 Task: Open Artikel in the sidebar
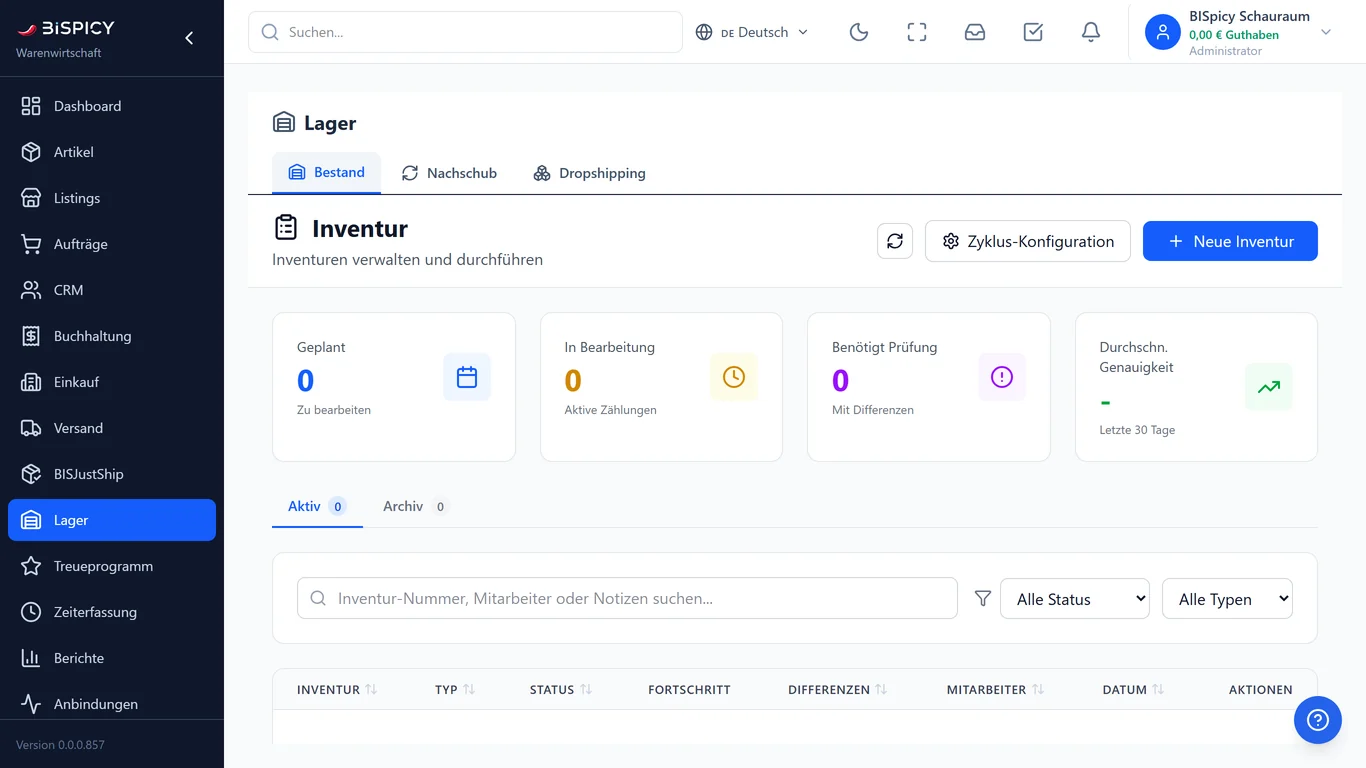pos(112,152)
